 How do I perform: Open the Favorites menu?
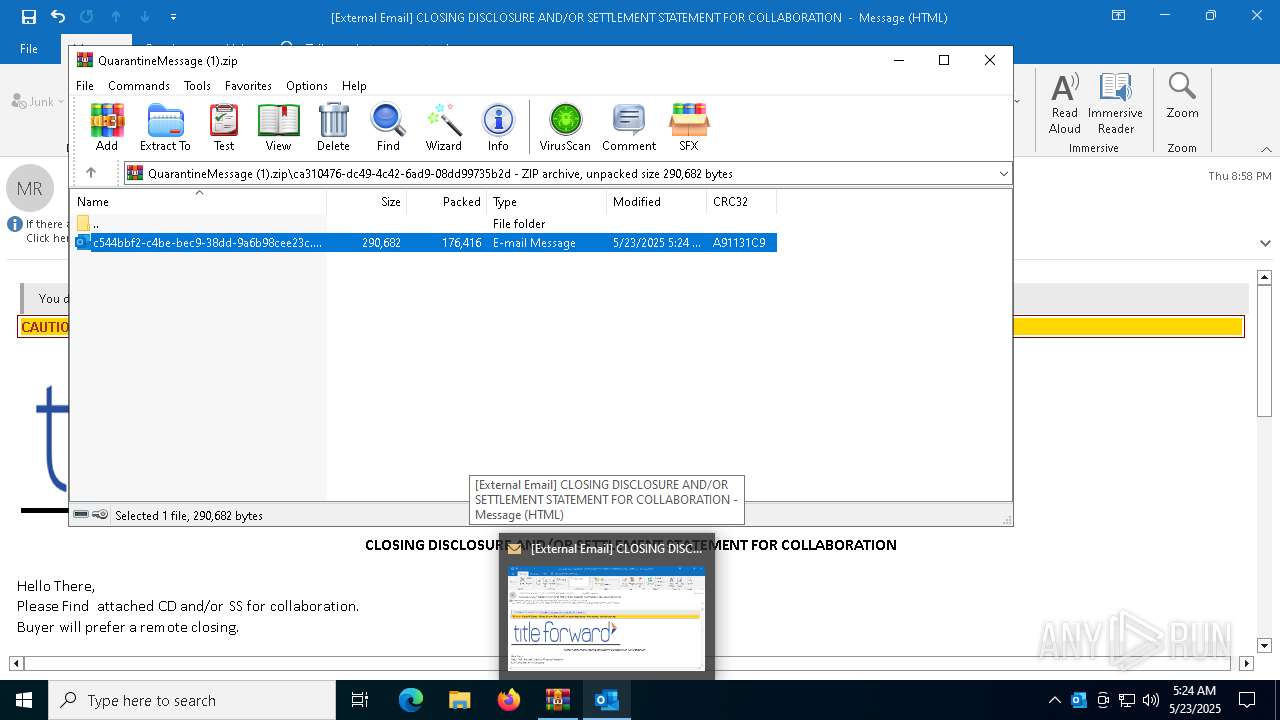click(x=248, y=86)
